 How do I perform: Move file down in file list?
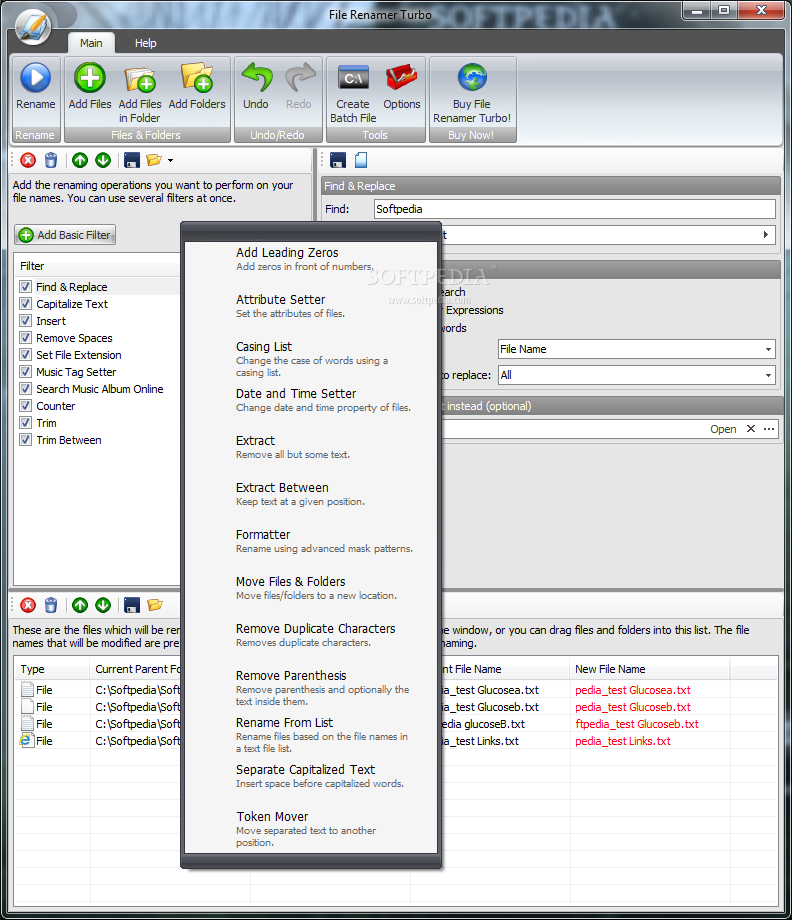(103, 605)
